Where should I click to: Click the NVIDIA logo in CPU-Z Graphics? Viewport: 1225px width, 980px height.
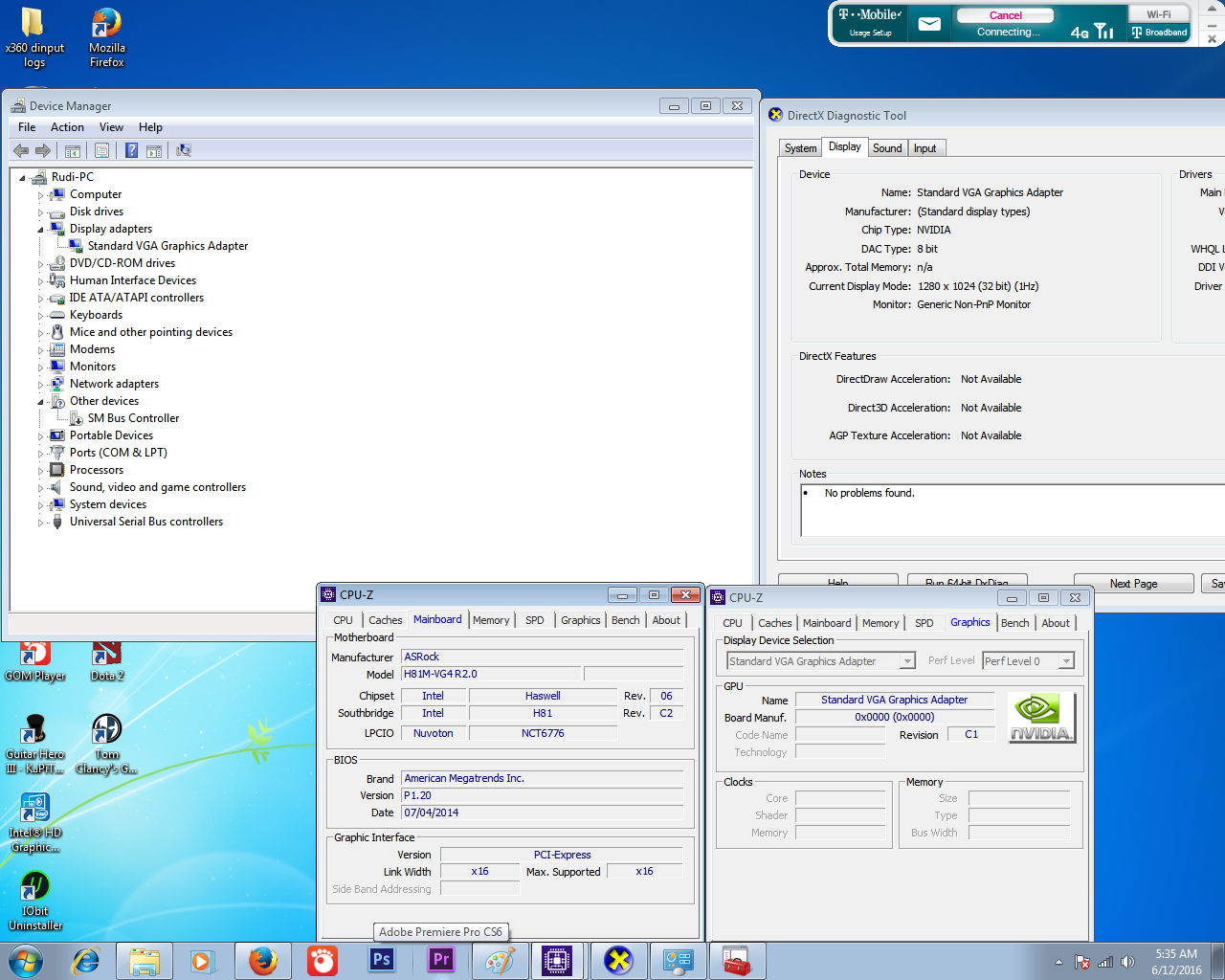pos(1041,718)
